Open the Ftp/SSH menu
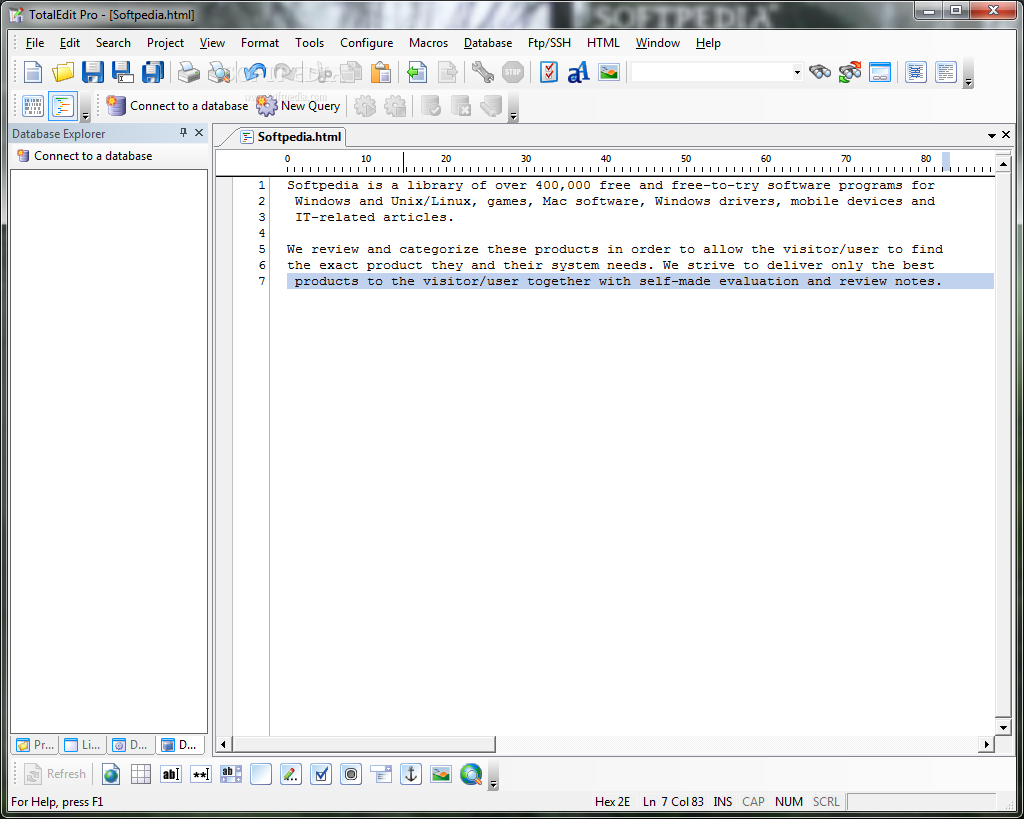Screen dimensions: 1024x819 pyautogui.click(x=549, y=42)
